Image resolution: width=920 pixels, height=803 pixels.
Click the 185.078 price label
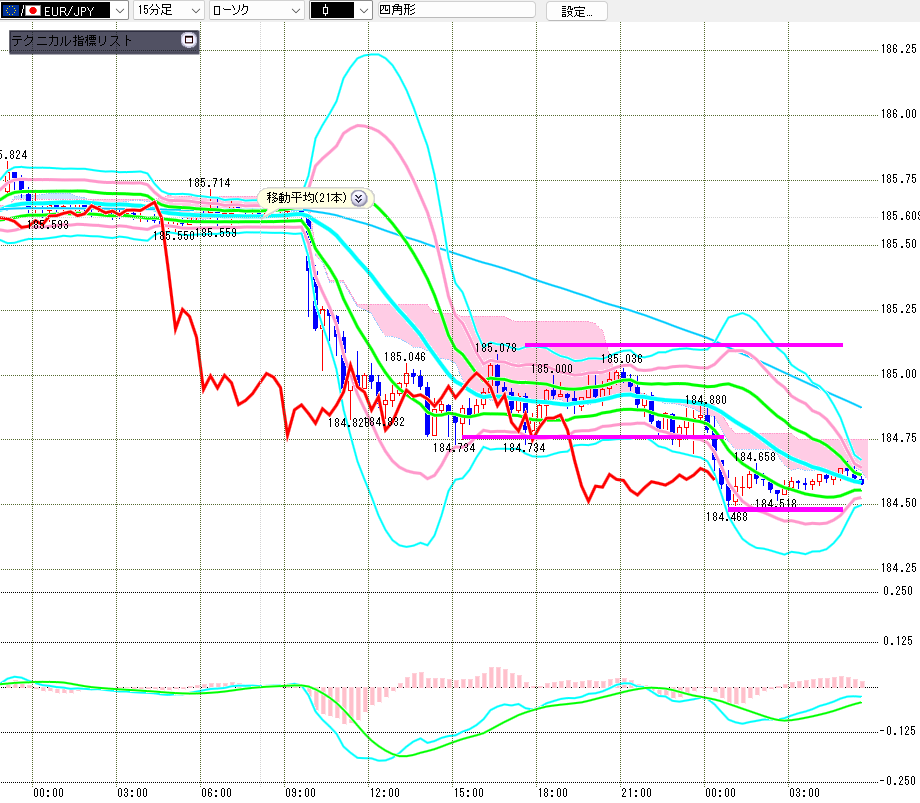click(496, 348)
